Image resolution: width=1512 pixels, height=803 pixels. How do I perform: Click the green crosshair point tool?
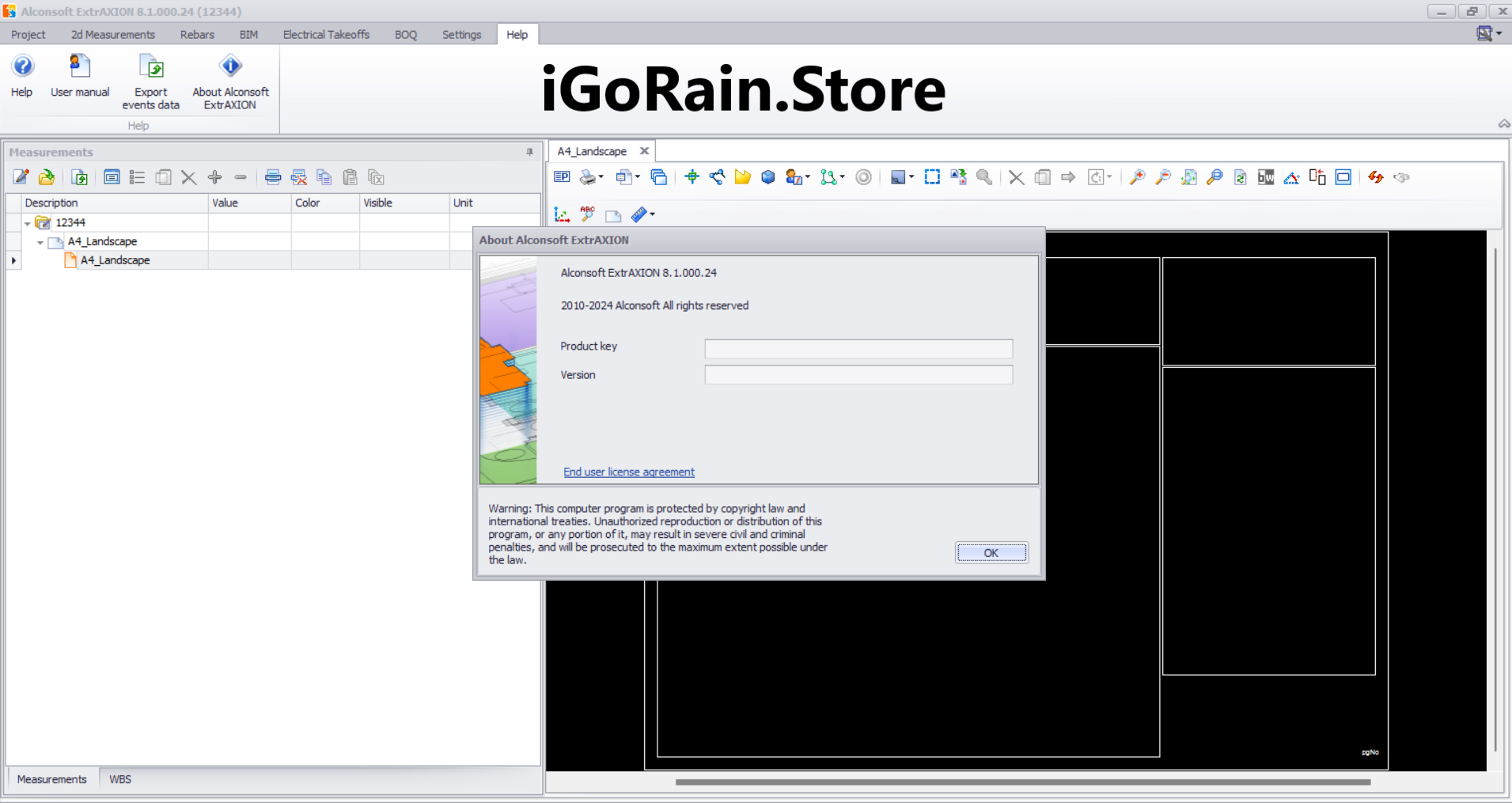coord(692,177)
